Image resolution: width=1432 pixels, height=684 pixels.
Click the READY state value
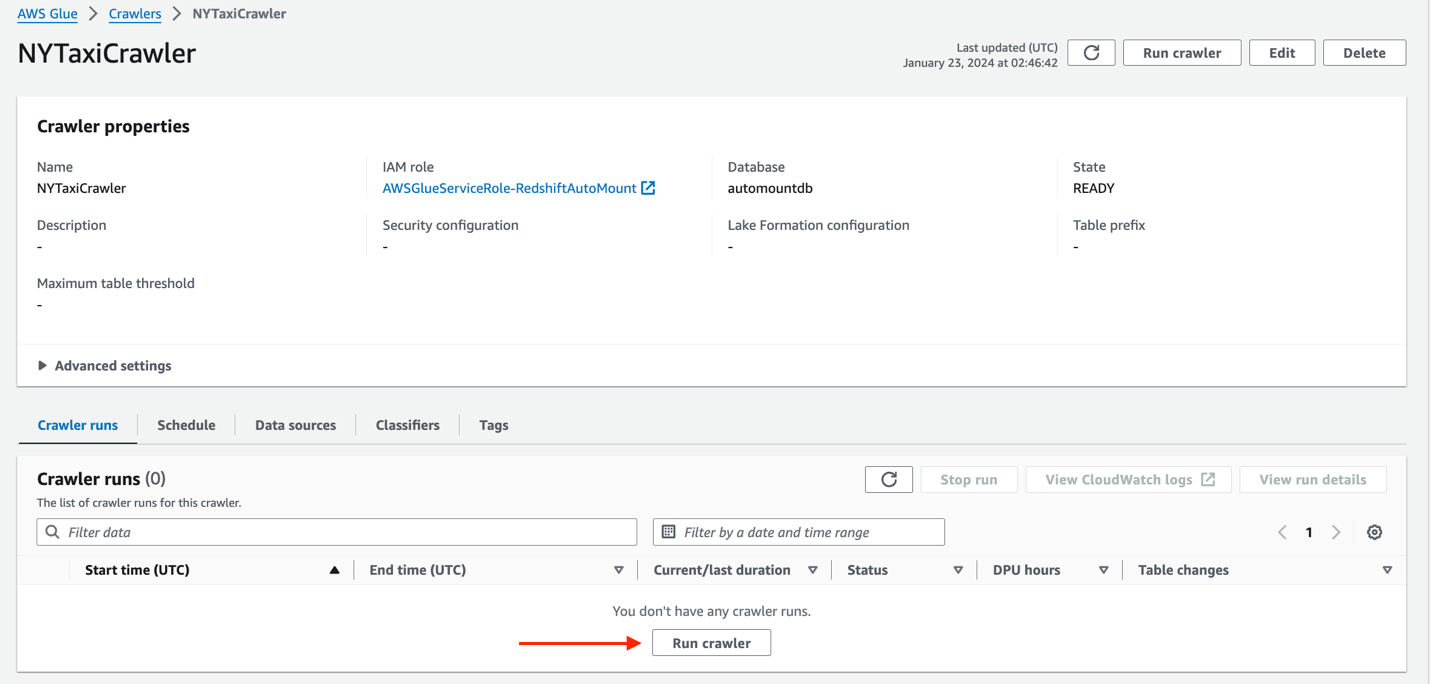coord(1094,188)
